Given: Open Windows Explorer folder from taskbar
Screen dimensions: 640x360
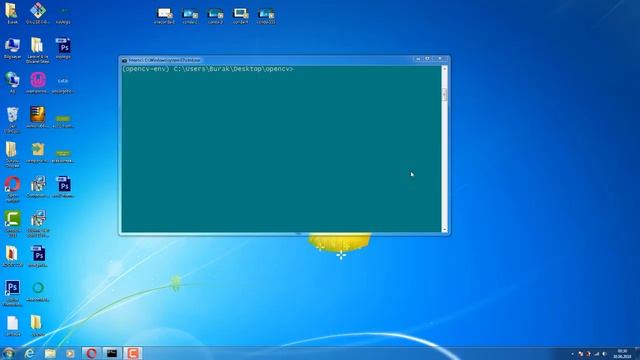Looking at the screenshot, I should coord(50,353).
